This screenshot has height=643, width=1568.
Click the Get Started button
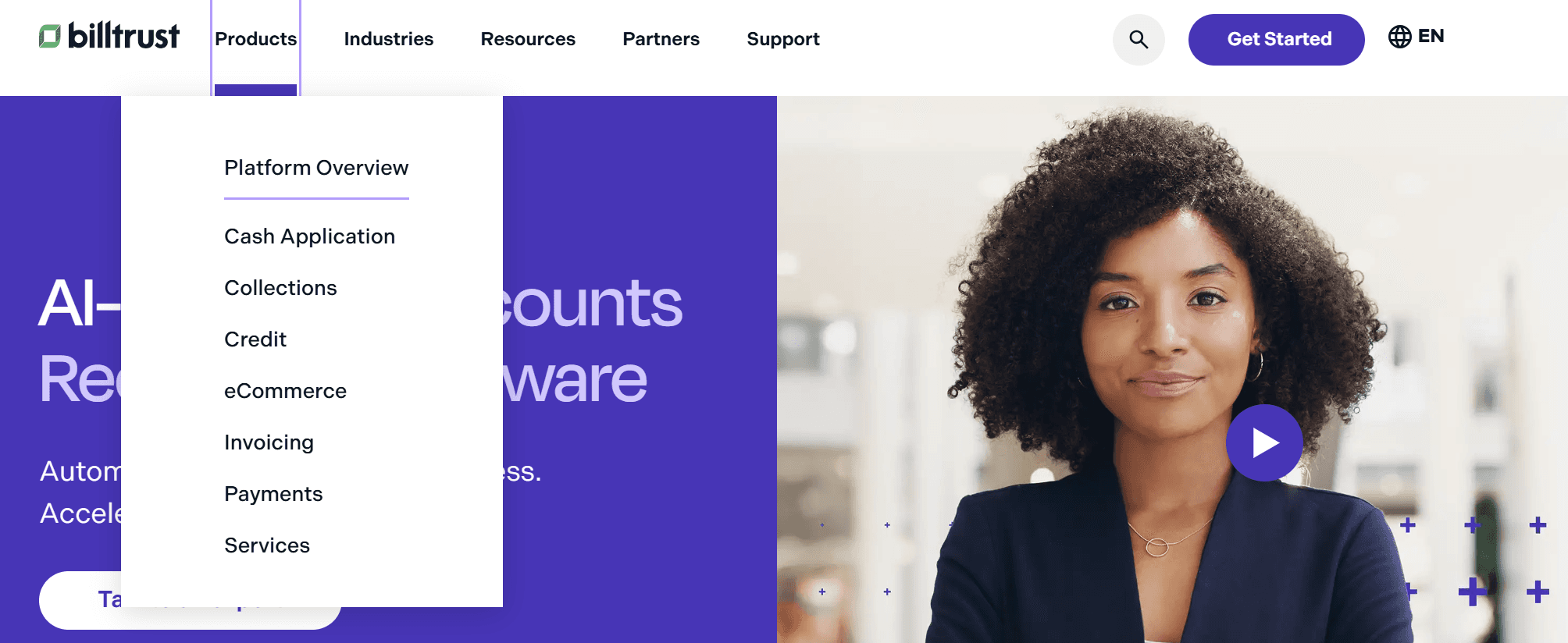point(1276,39)
